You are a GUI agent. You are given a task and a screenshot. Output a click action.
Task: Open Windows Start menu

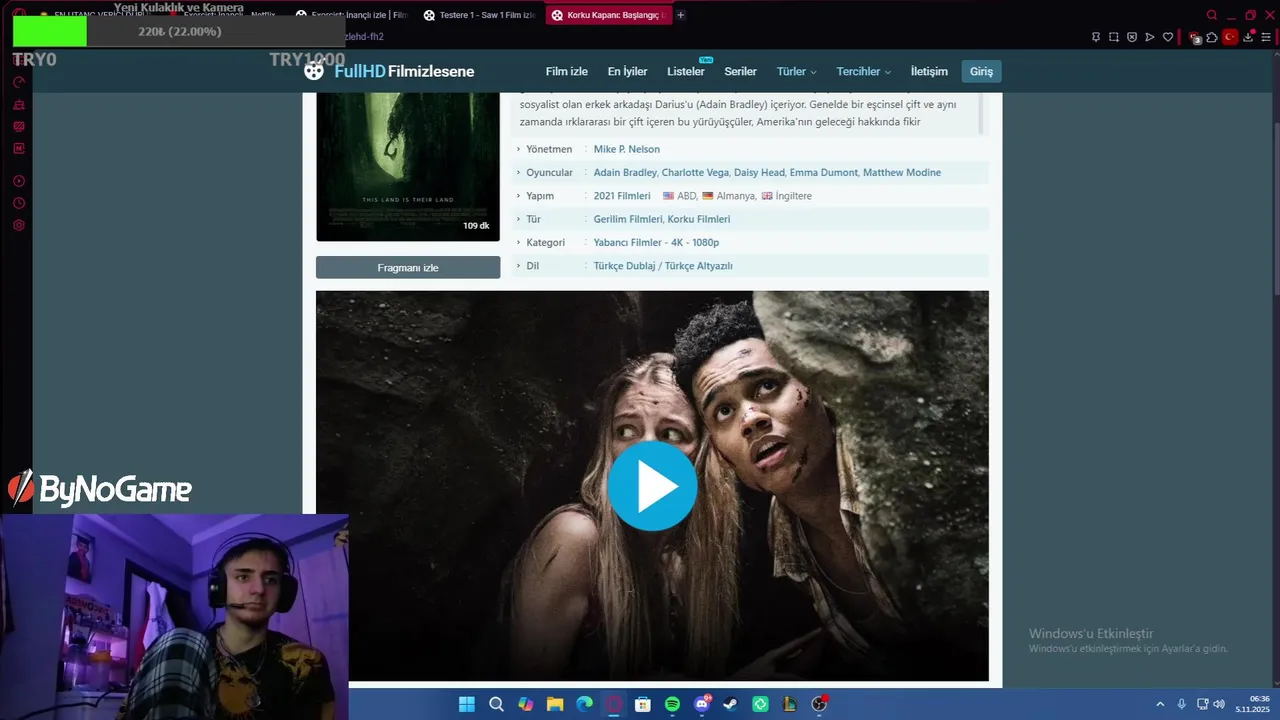coord(467,704)
